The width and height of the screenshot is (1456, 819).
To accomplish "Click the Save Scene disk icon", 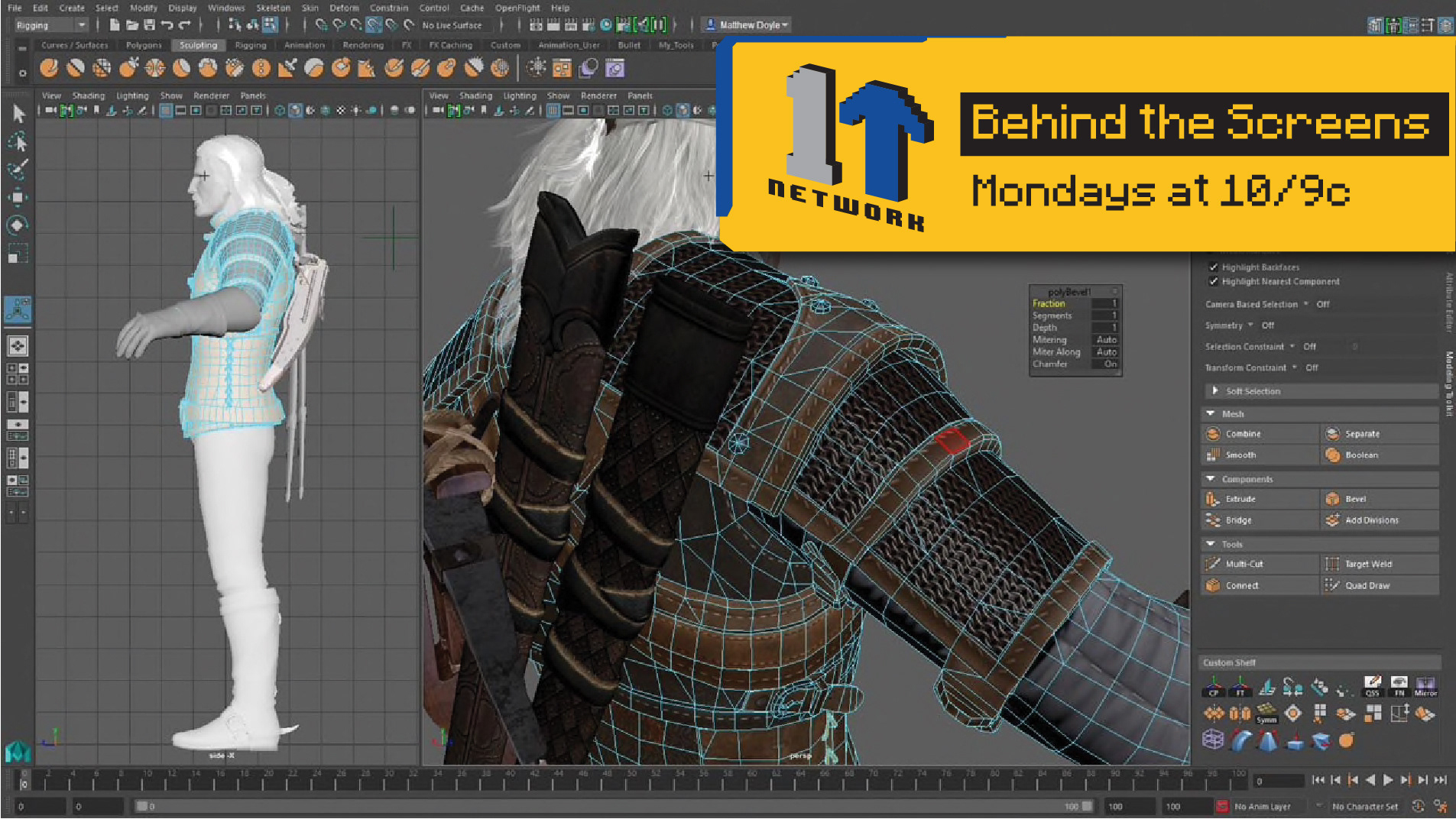I will tap(150, 25).
